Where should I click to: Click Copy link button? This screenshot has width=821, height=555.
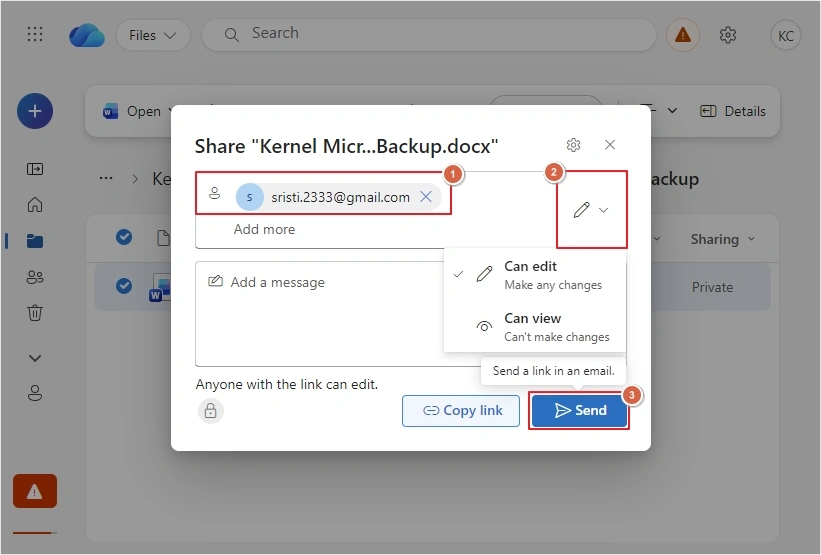pyautogui.click(x=461, y=410)
